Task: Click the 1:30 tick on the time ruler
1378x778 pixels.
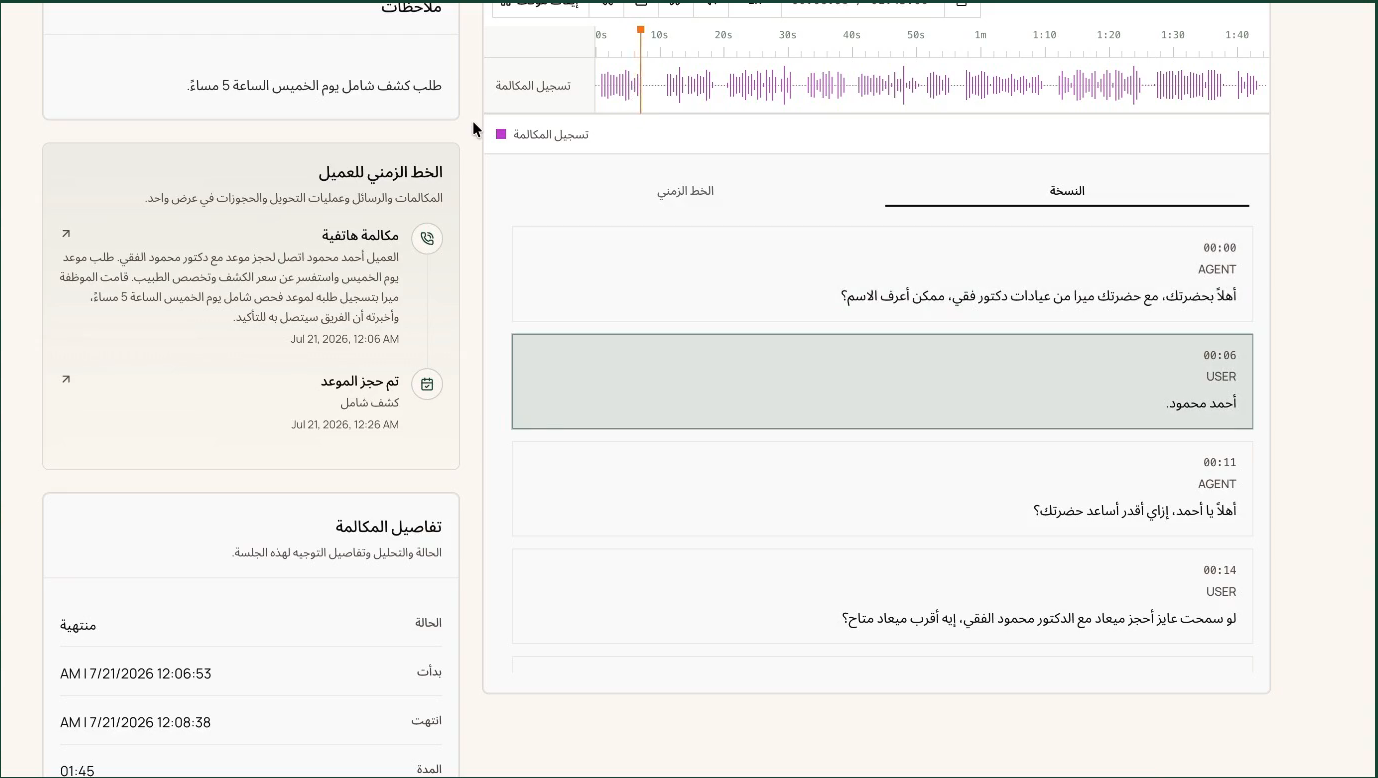Action: click(1172, 35)
